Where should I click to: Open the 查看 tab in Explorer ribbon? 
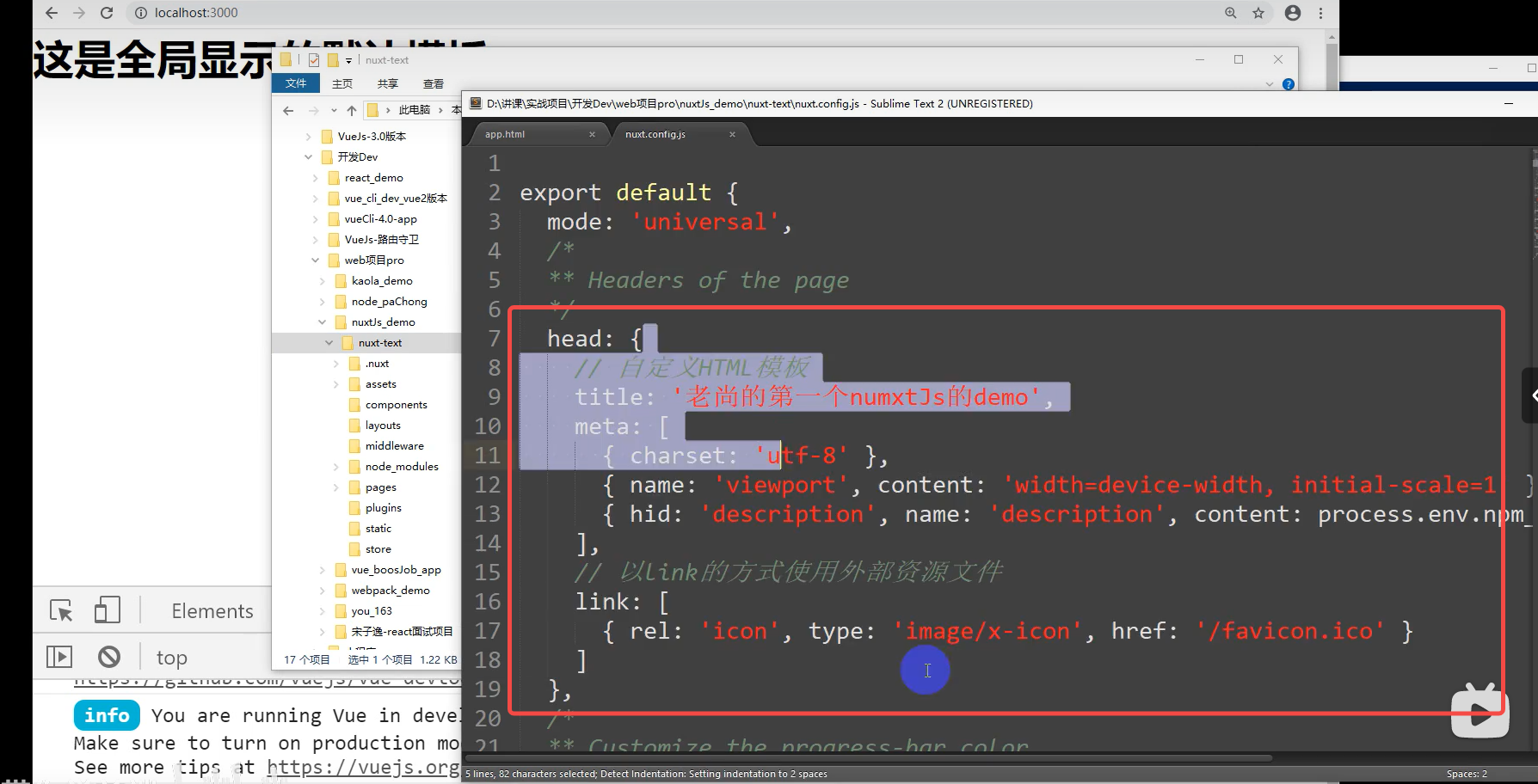433,83
